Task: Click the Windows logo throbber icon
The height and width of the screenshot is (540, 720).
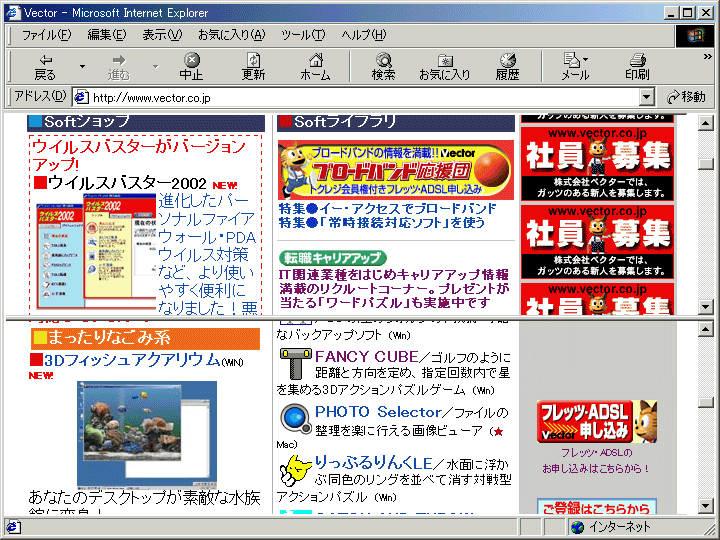Action: click(694, 36)
